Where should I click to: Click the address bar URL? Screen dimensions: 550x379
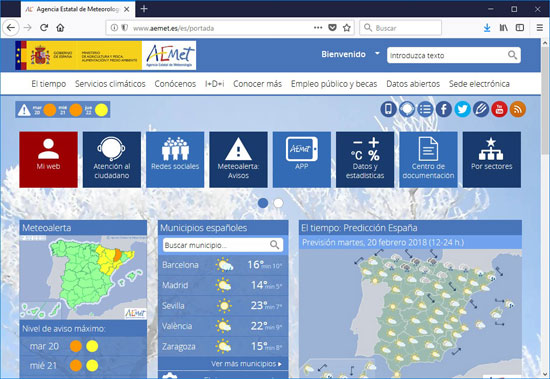pos(173,28)
